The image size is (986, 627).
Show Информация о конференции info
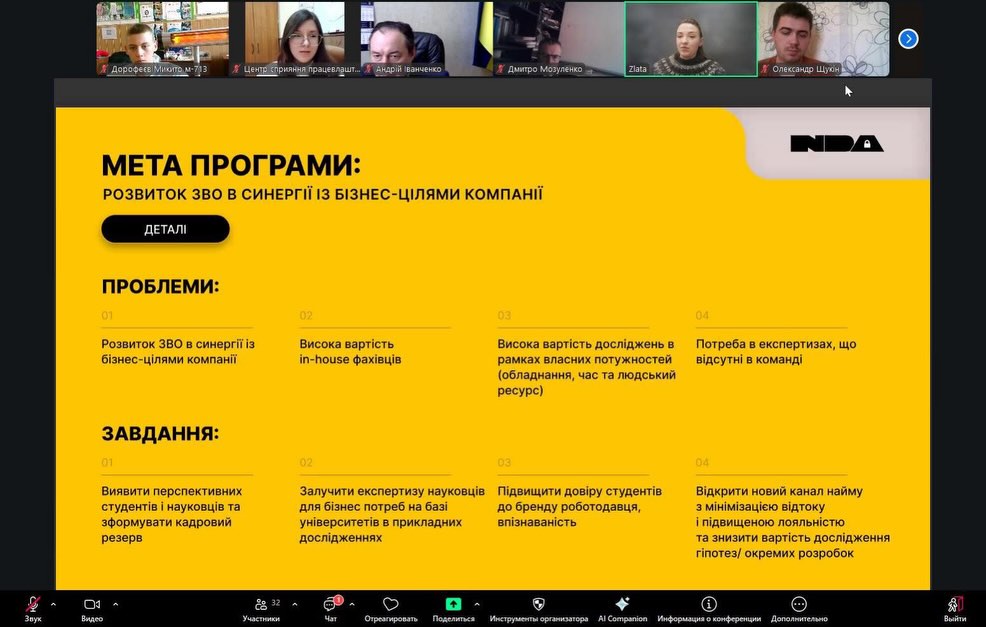709,605
